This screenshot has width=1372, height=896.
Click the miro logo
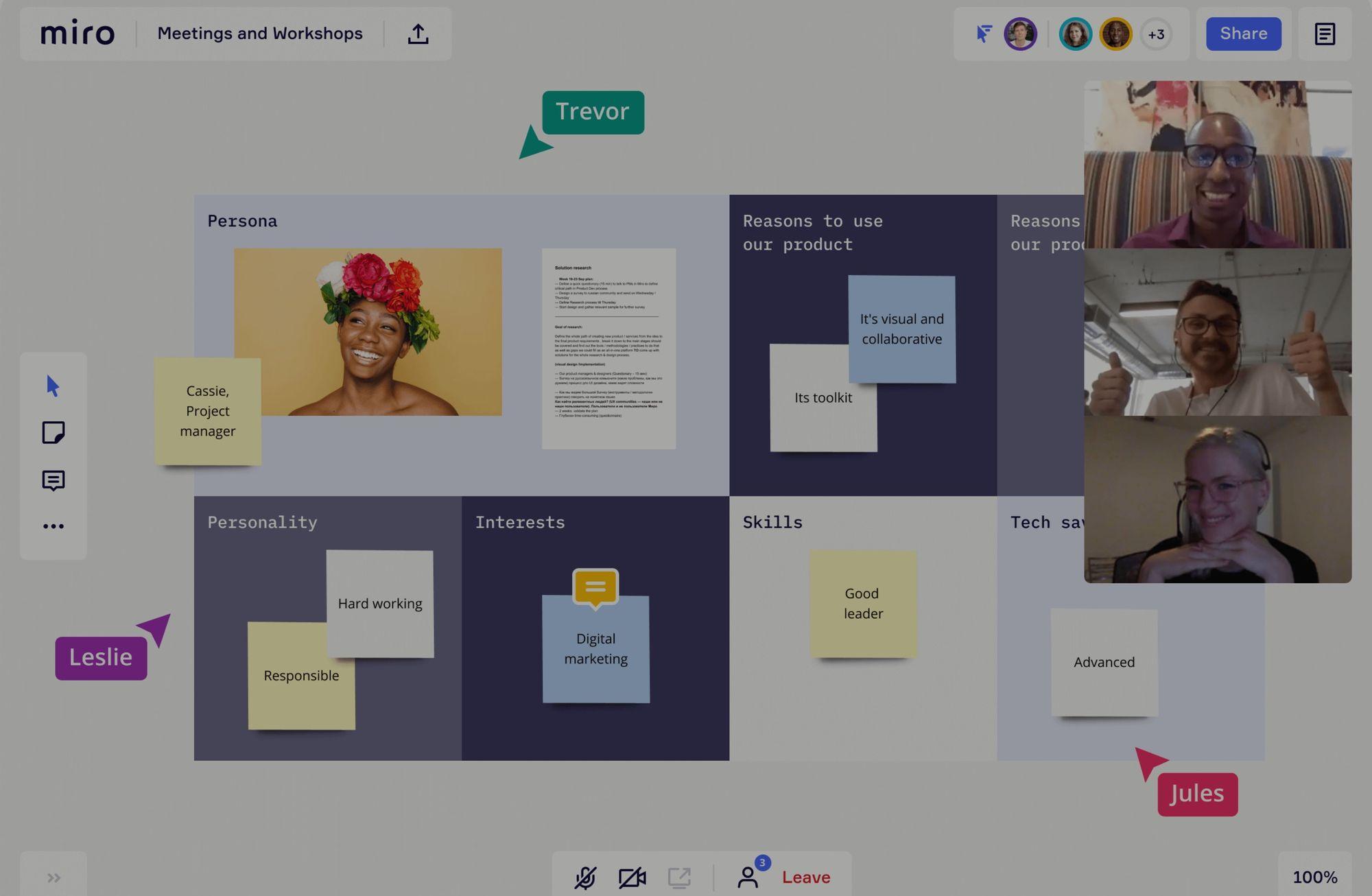tap(78, 33)
